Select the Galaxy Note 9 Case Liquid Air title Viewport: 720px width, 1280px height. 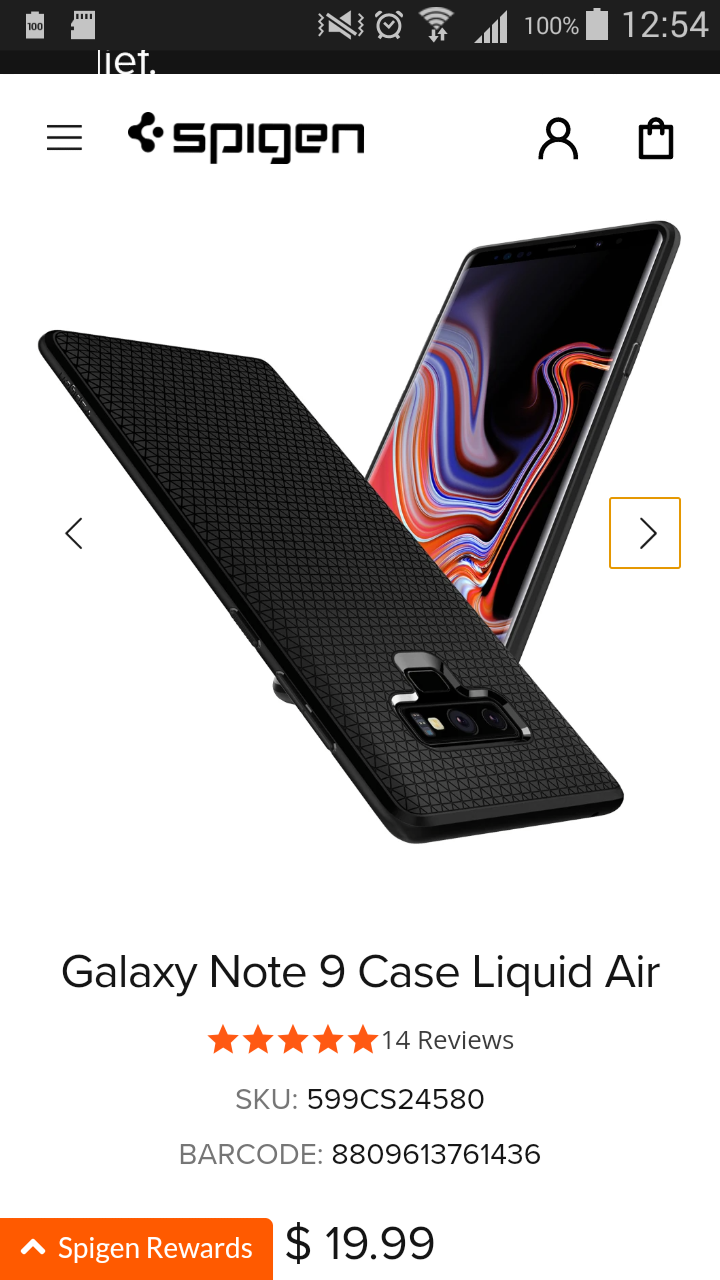point(360,972)
